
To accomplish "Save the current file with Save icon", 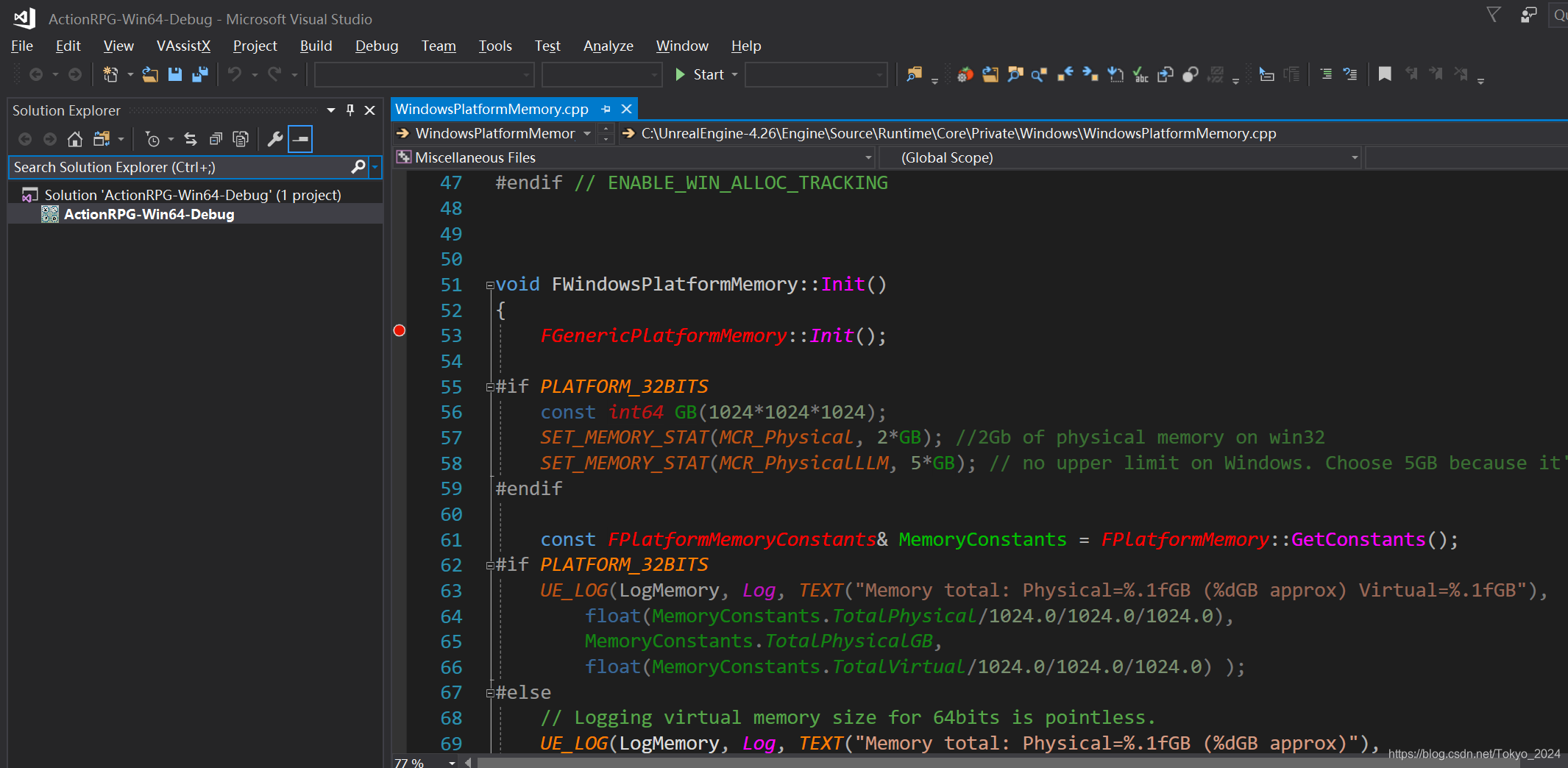I will click(x=175, y=74).
